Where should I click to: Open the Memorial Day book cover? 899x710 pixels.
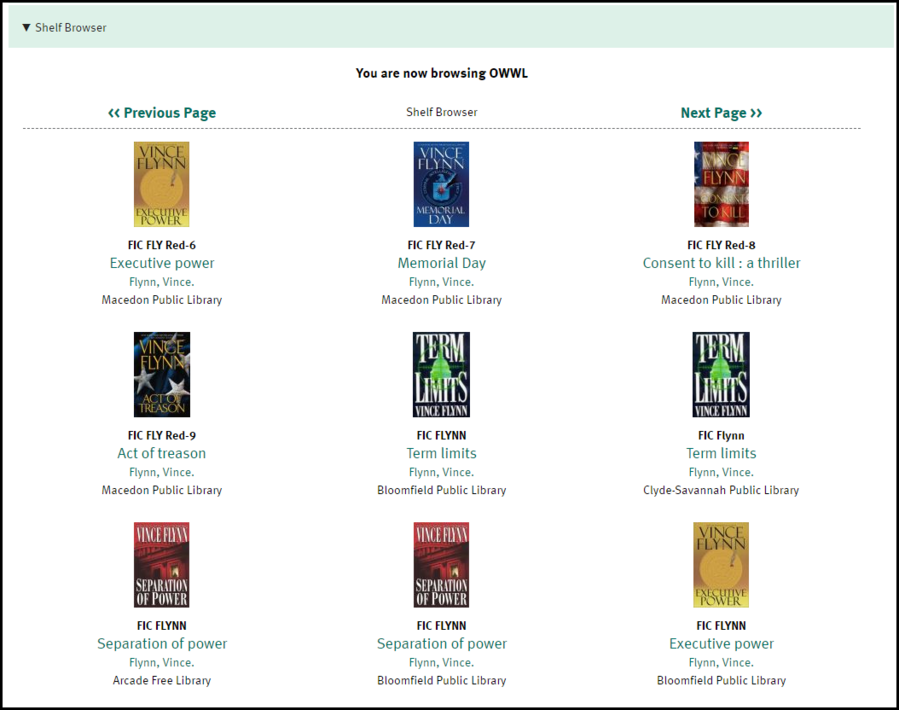(441, 184)
